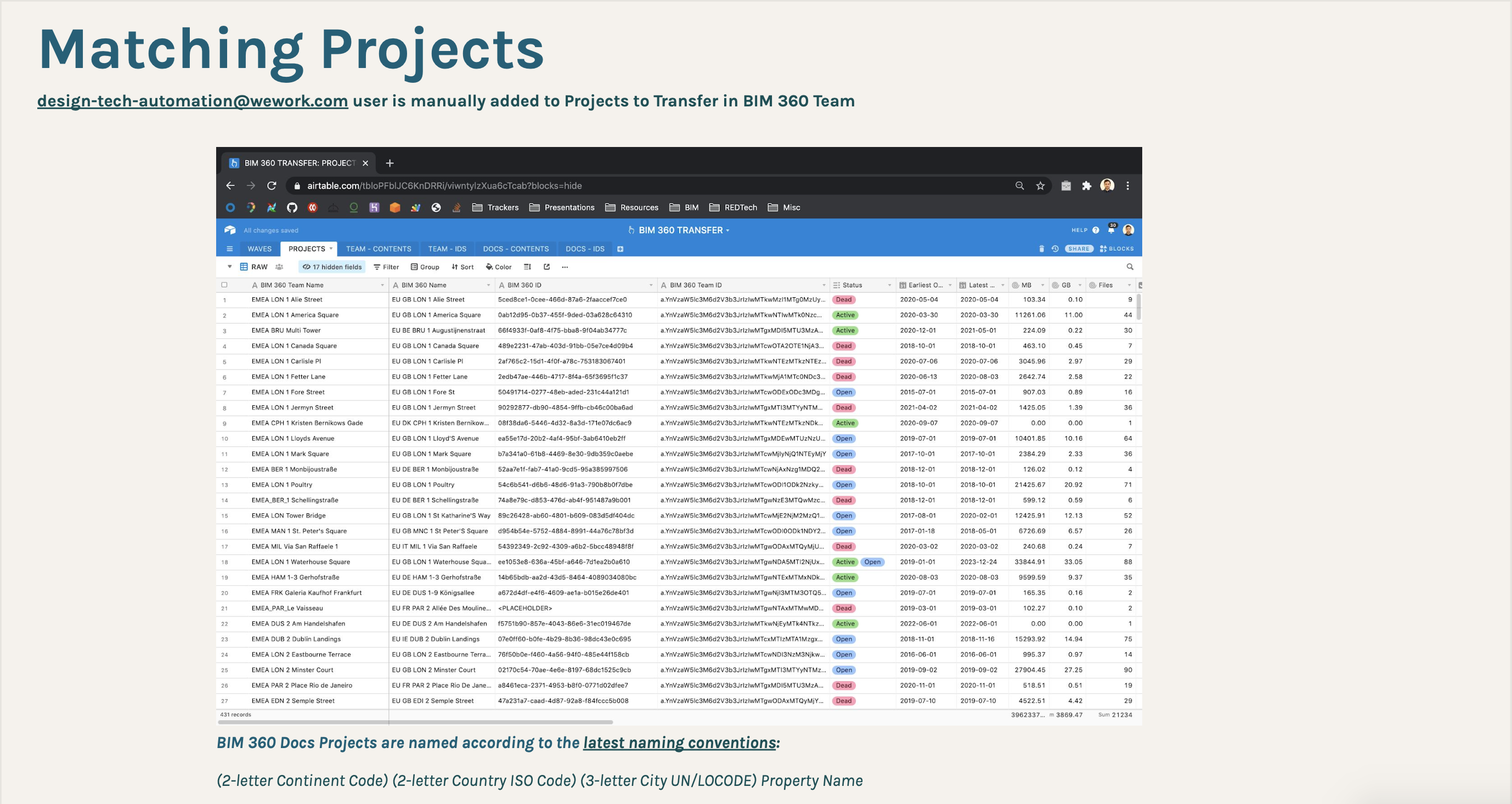Image resolution: width=1512 pixels, height=804 pixels.
Task: Open the Presentations bookmarks folder
Action: pyautogui.click(x=562, y=207)
